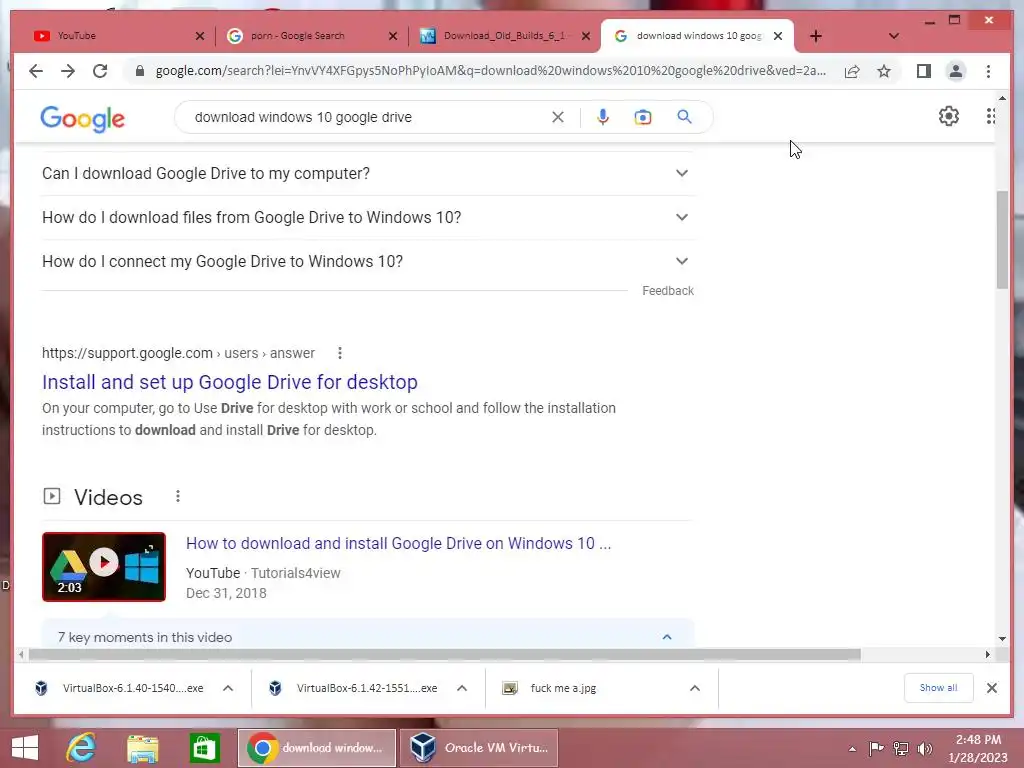The image size is (1024, 768).
Task: Close the downloads bar
Action: tap(991, 688)
